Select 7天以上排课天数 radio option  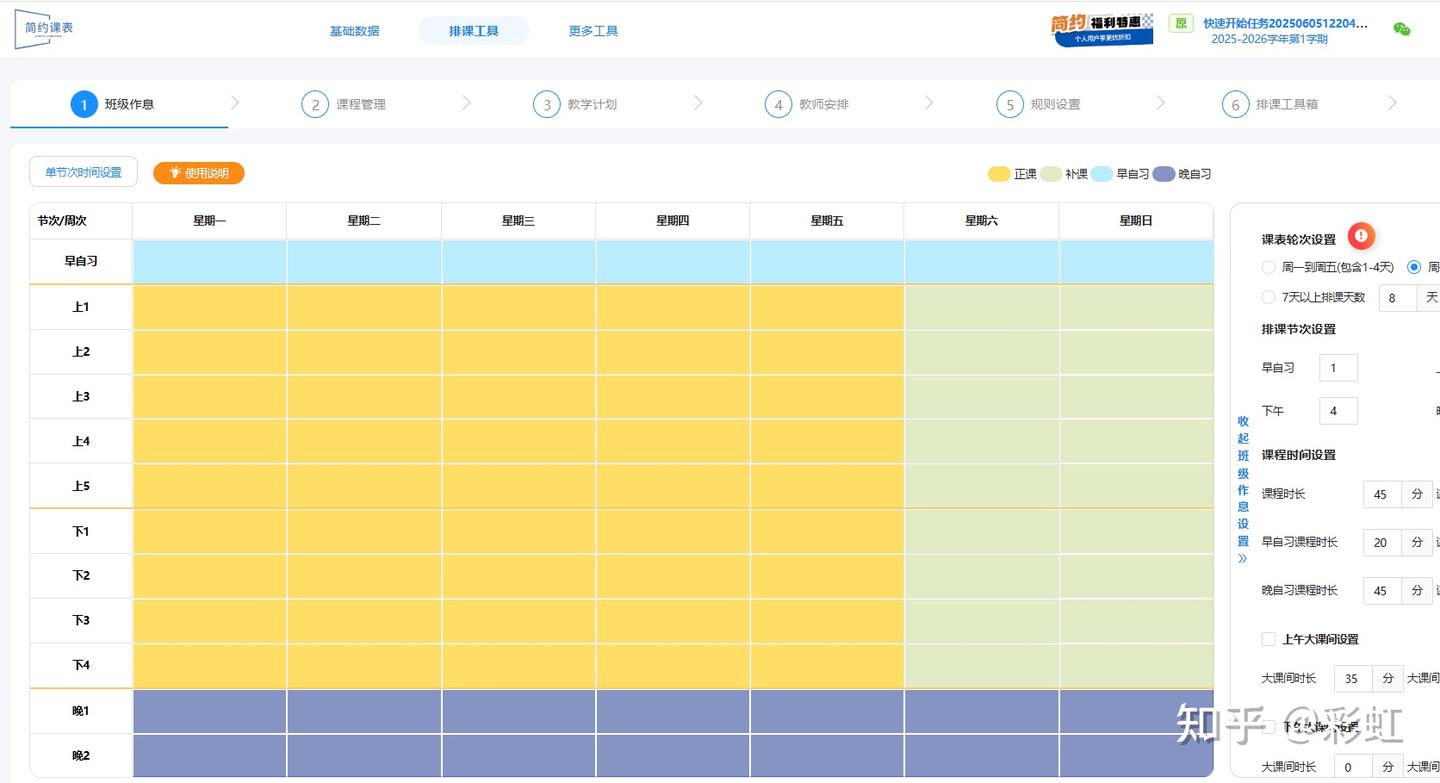pos(1268,297)
